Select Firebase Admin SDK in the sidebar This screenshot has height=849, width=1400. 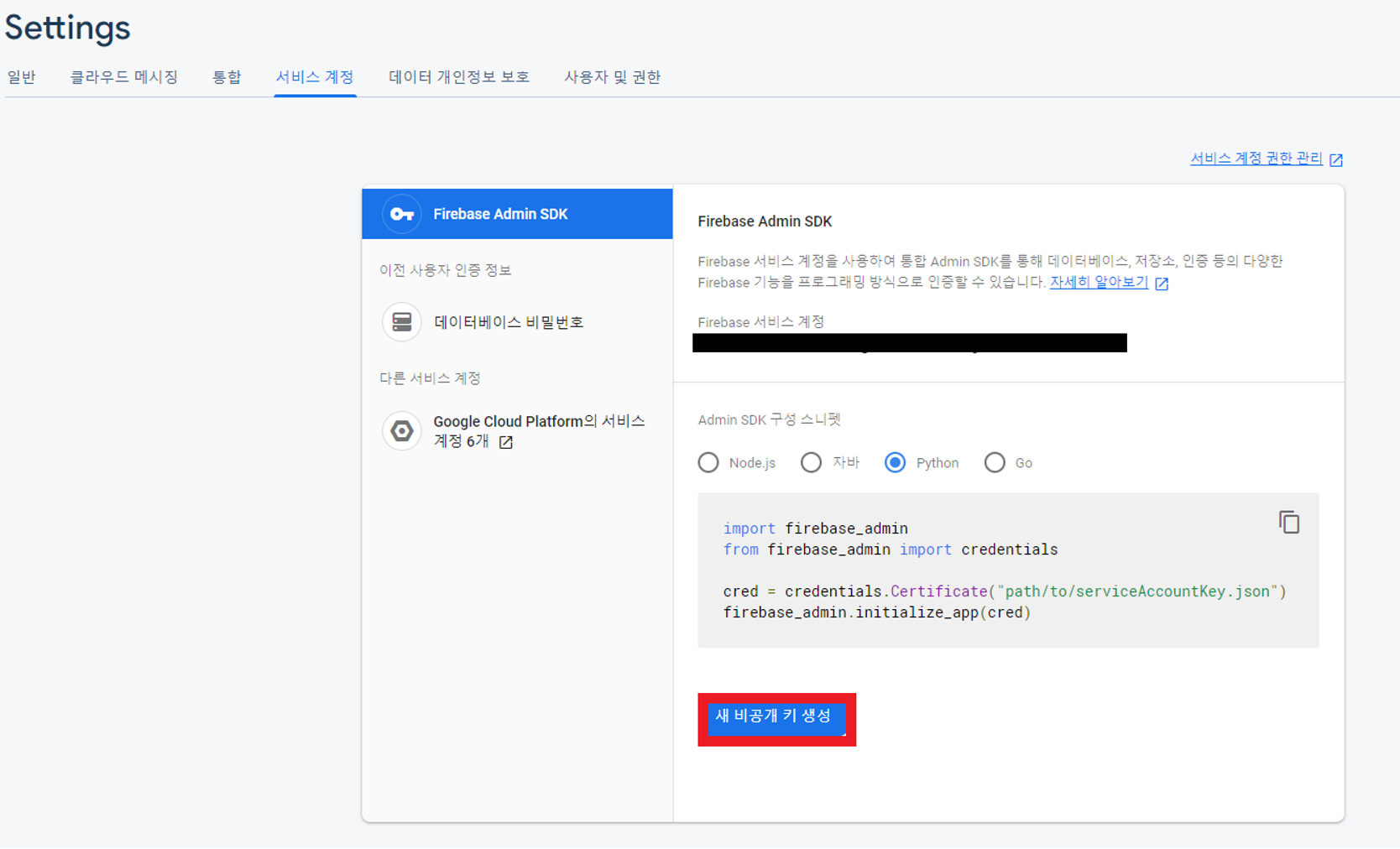517,214
